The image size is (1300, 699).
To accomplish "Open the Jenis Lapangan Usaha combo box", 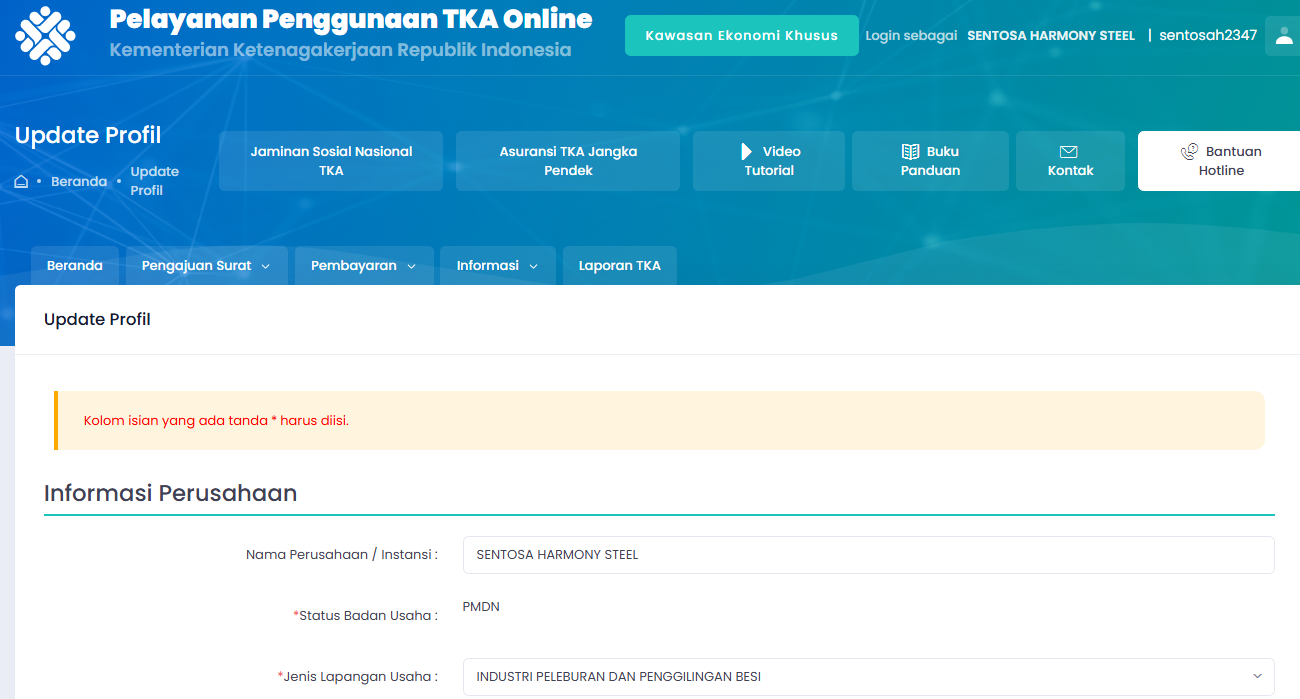I will [x=868, y=677].
